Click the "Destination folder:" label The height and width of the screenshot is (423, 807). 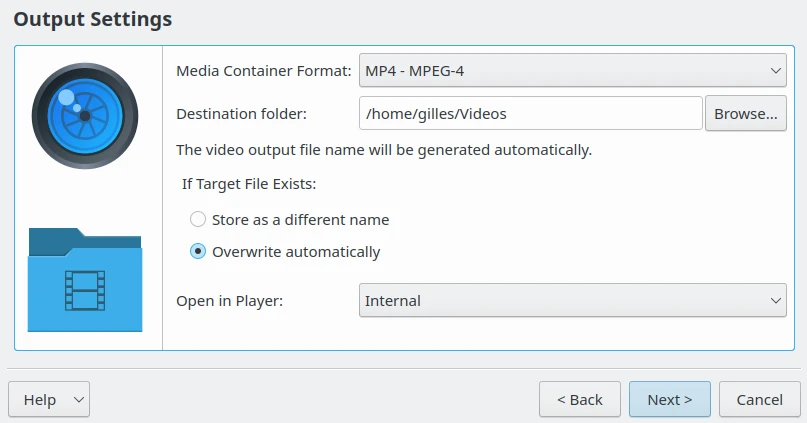[x=241, y=114]
